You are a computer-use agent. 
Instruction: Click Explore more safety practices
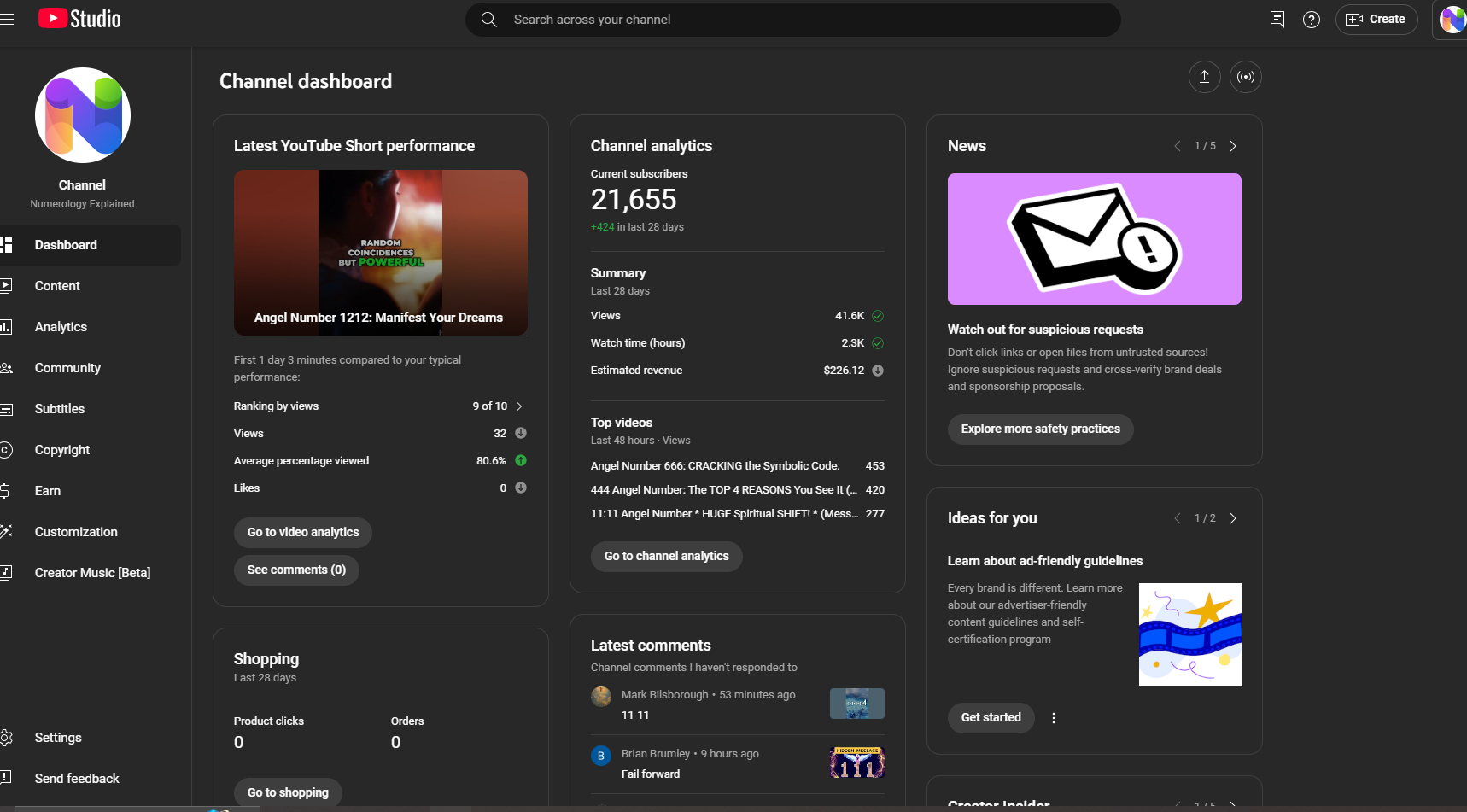point(1041,429)
